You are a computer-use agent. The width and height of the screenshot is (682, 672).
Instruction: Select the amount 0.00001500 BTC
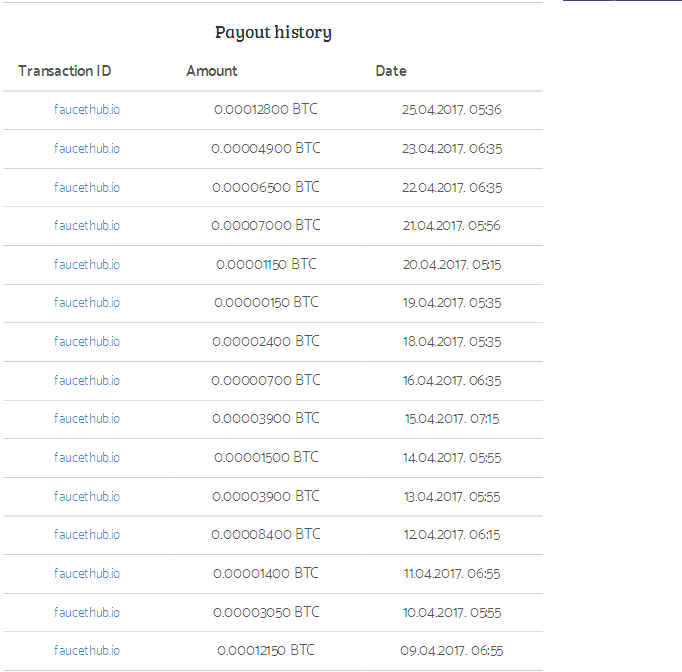(266, 457)
